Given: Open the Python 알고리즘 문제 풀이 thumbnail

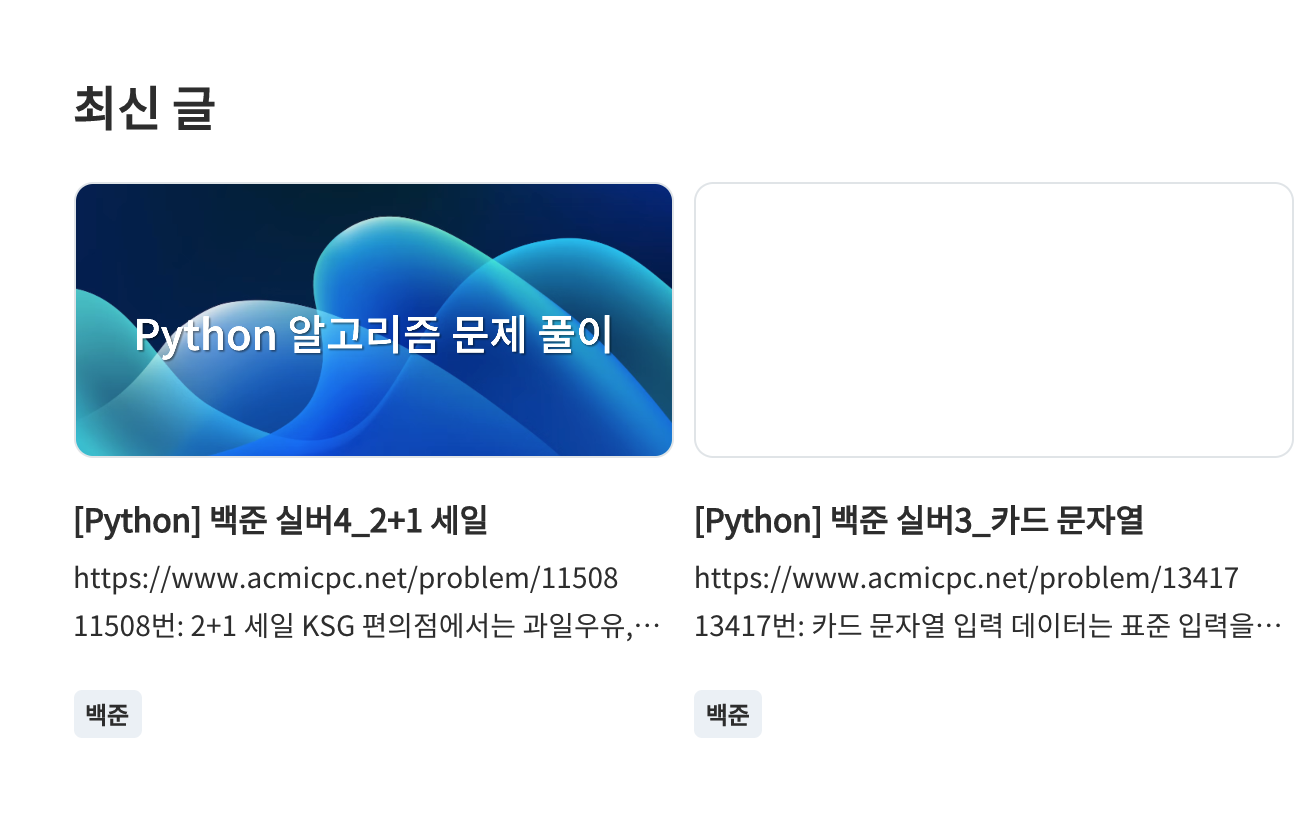Looking at the screenshot, I should coord(374,320).
